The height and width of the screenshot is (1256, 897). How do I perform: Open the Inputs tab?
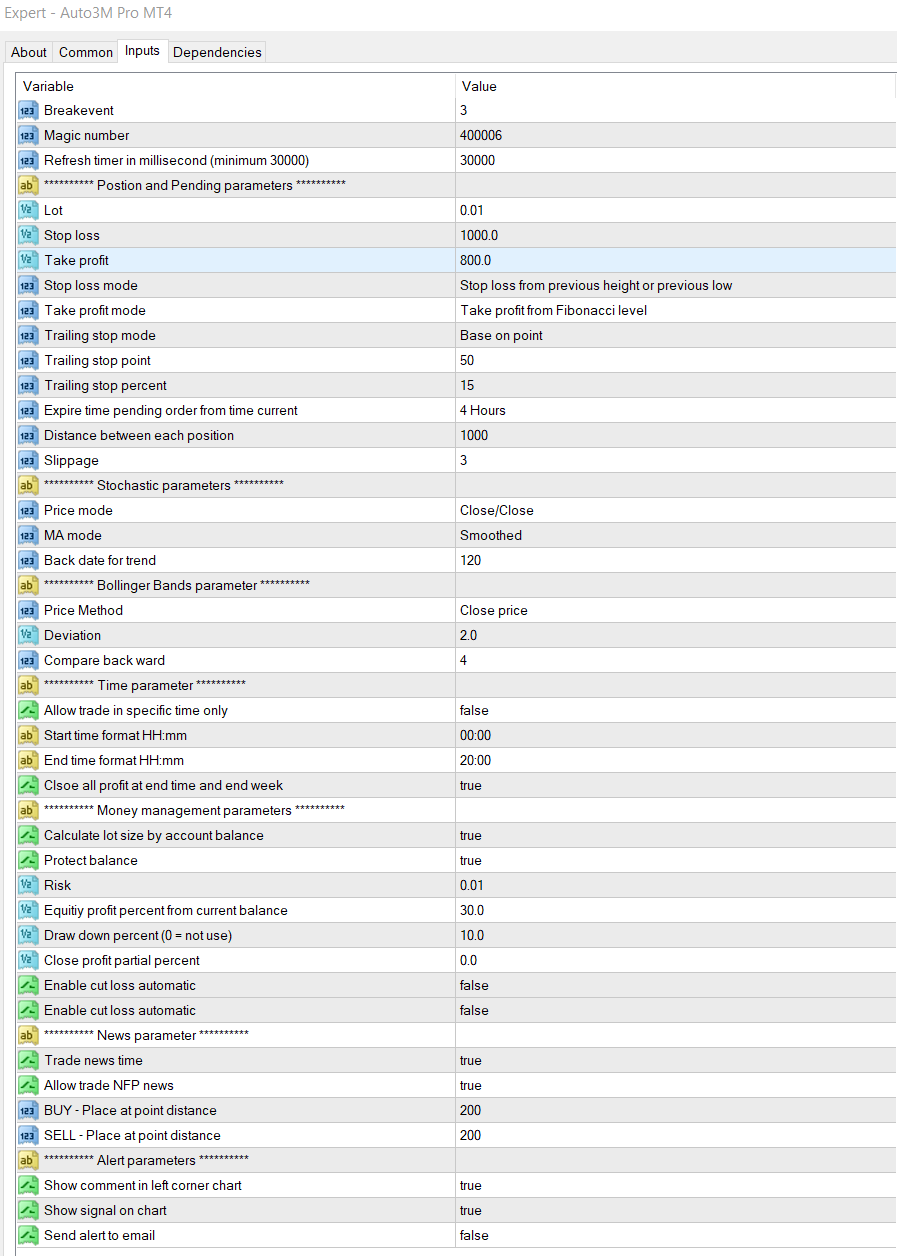pos(142,51)
